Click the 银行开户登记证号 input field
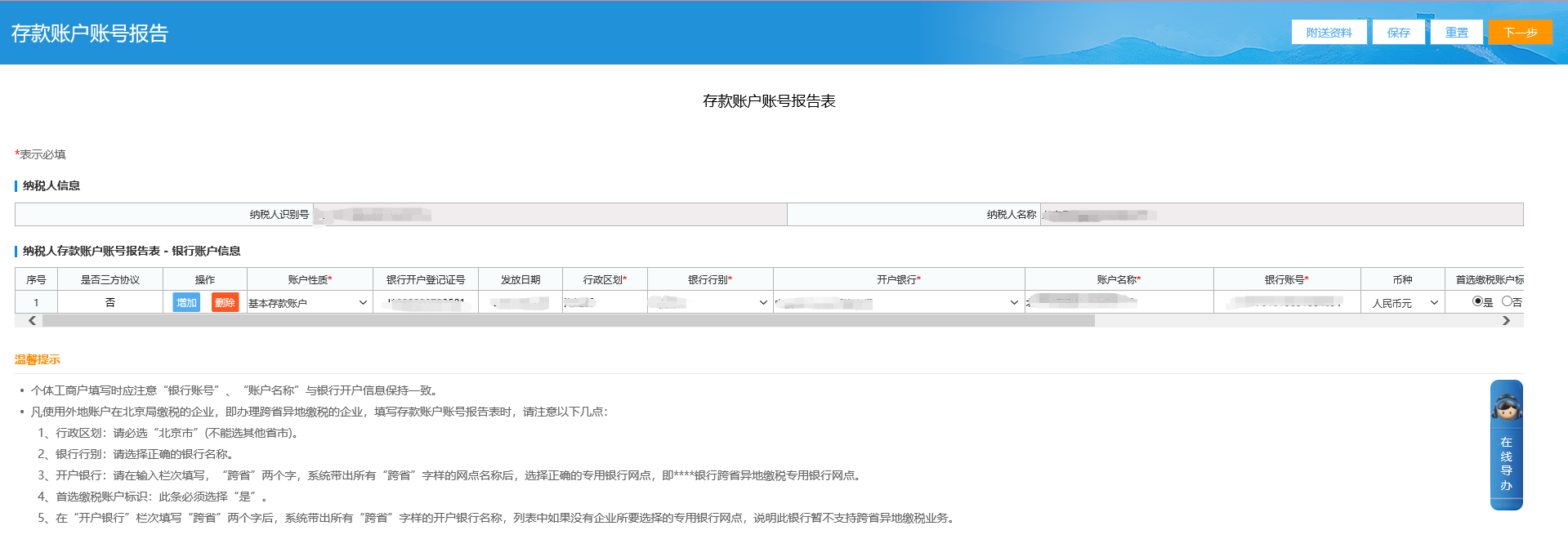 (425, 302)
